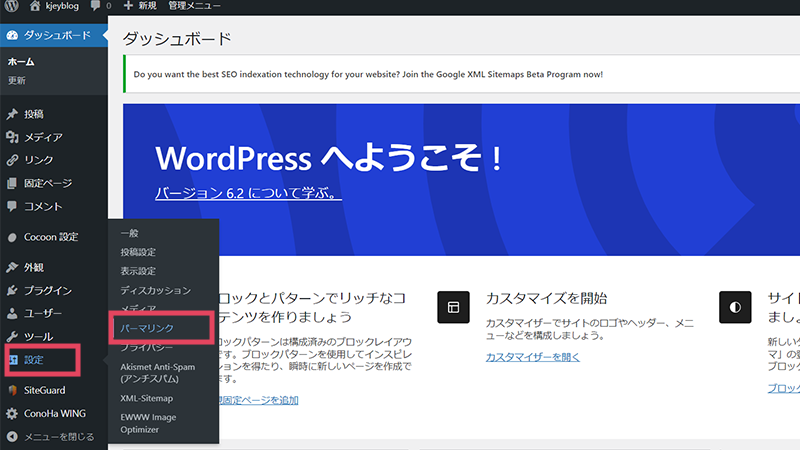The height and width of the screenshot is (450, 800).
Task: Click the ダッシュボード page heading
Action: 177,39
